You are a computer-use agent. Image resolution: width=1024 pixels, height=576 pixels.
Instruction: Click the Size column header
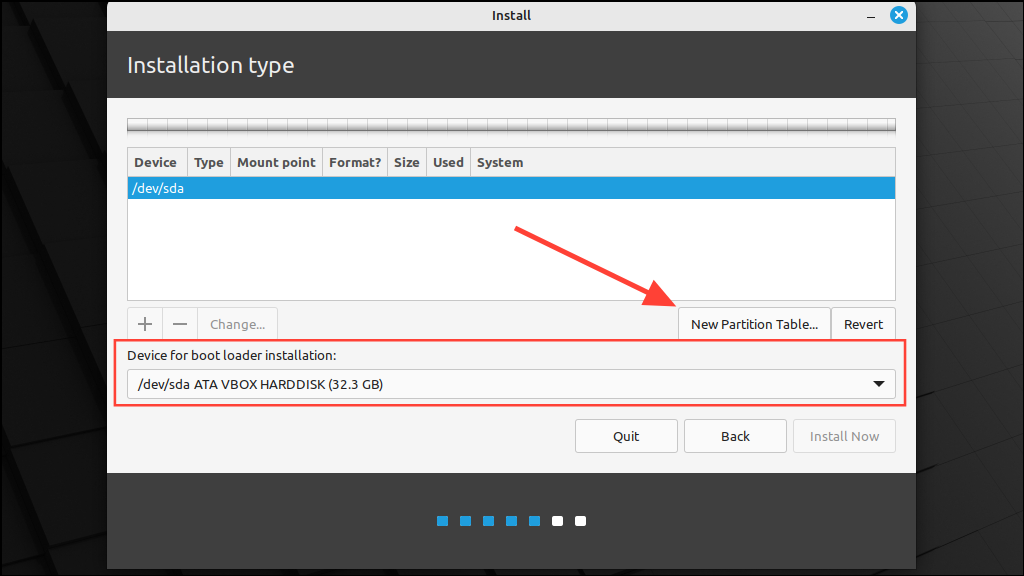tap(406, 162)
